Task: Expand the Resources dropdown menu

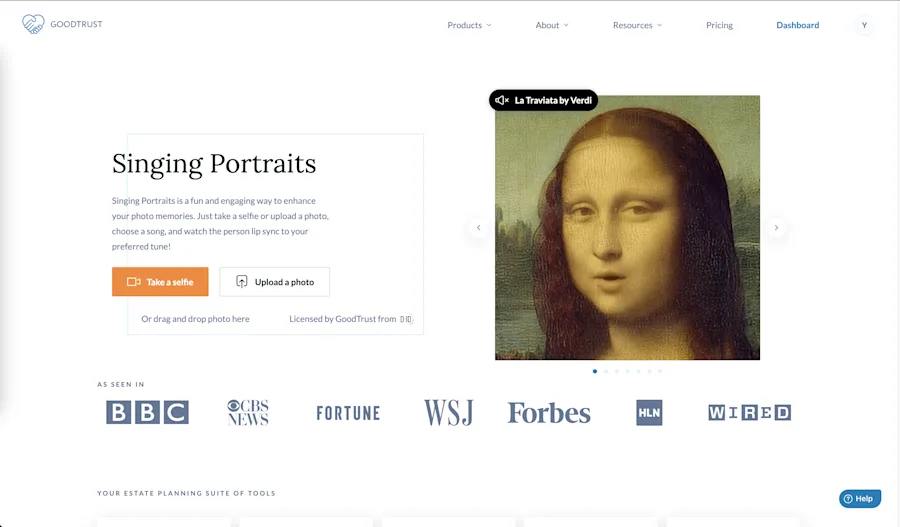Action: coord(637,25)
